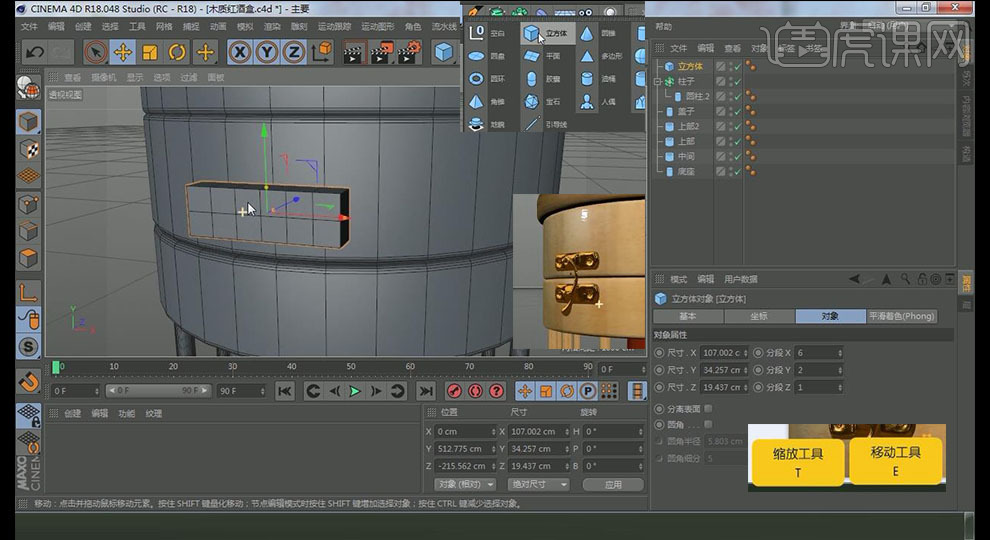This screenshot has height=540, width=990.
Task: Click the record keyframe red button
Action: tap(454, 392)
